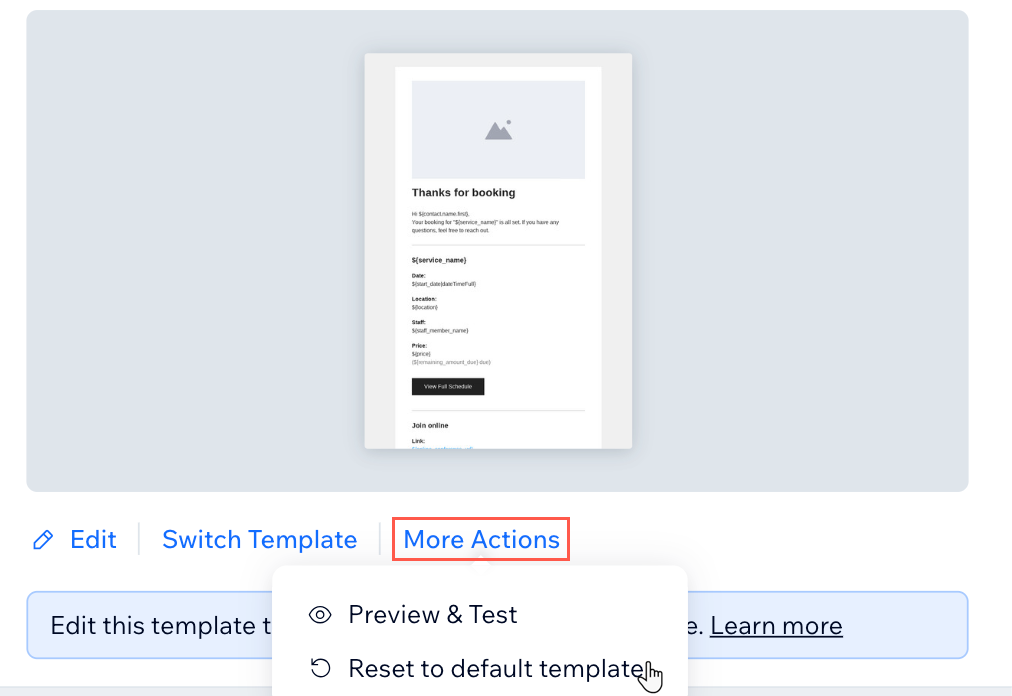Click the mountain image placeholder icon

point(498,130)
